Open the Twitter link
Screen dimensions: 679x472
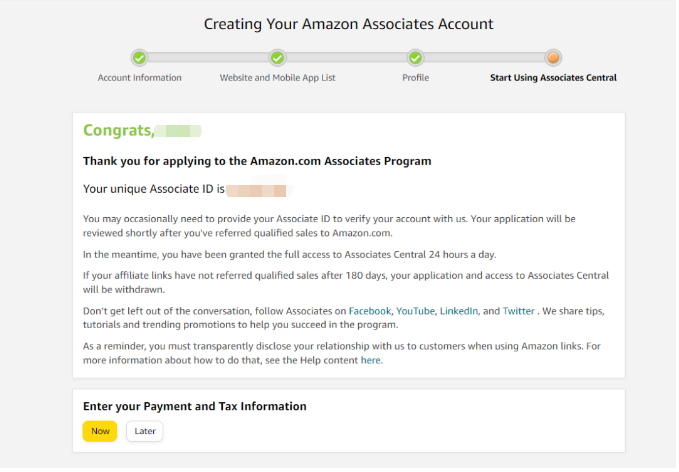(x=518, y=312)
